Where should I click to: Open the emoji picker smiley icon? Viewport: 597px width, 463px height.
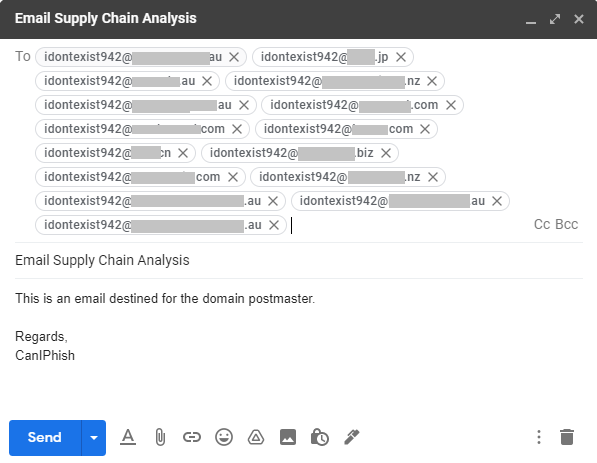(x=224, y=437)
